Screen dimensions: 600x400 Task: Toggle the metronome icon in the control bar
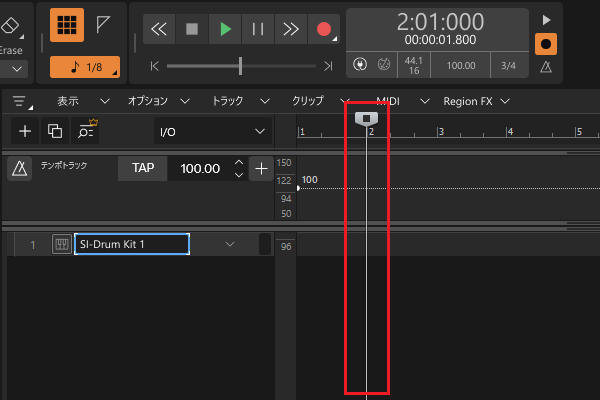[x=546, y=67]
